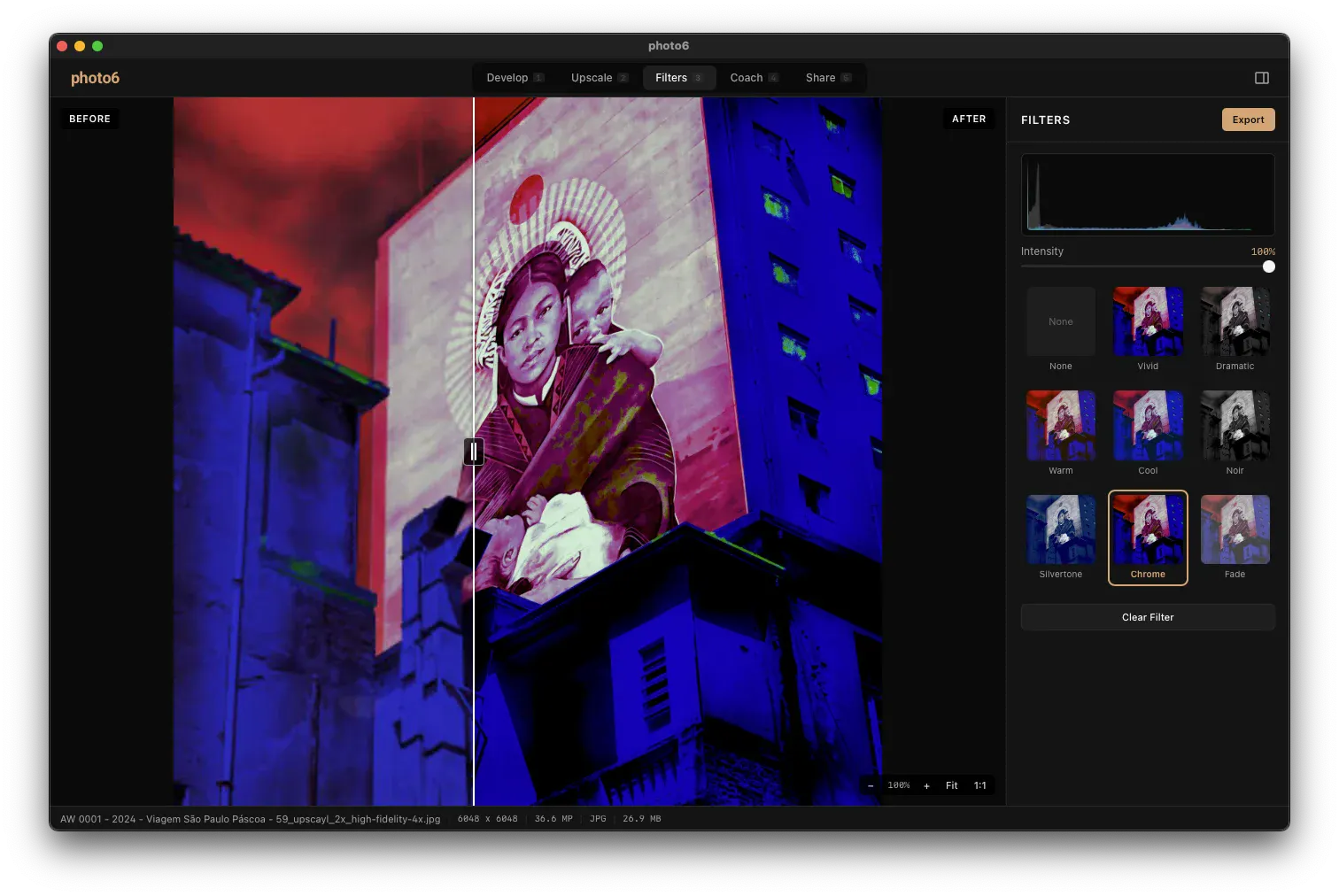Click the photo6 logo
Screen dimensions: 1339x896
(95, 78)
